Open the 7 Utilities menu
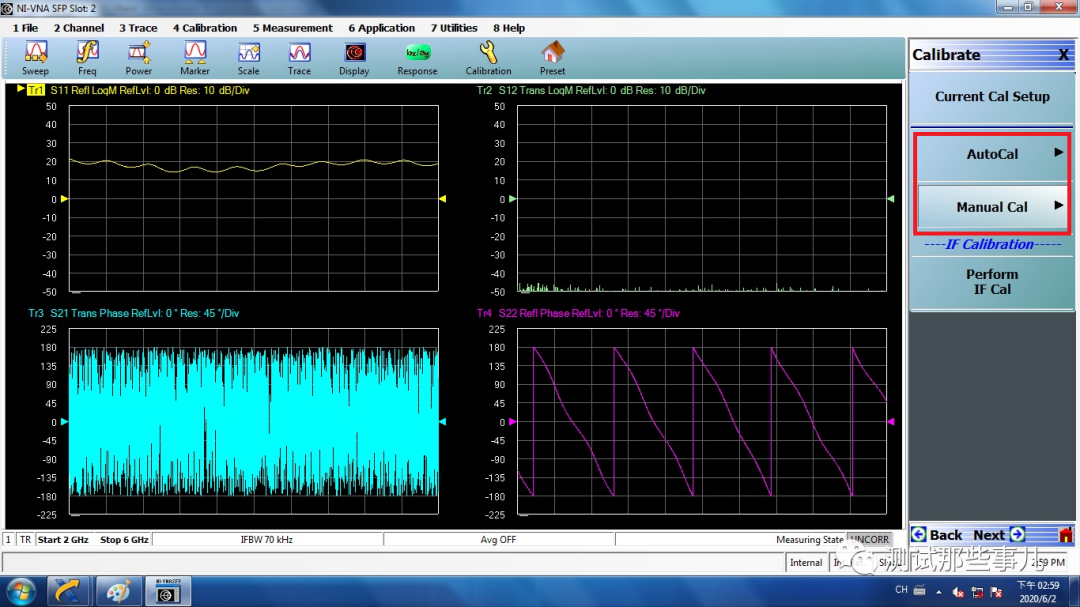This screenshot has height=607, width=1080. point(454,28)
